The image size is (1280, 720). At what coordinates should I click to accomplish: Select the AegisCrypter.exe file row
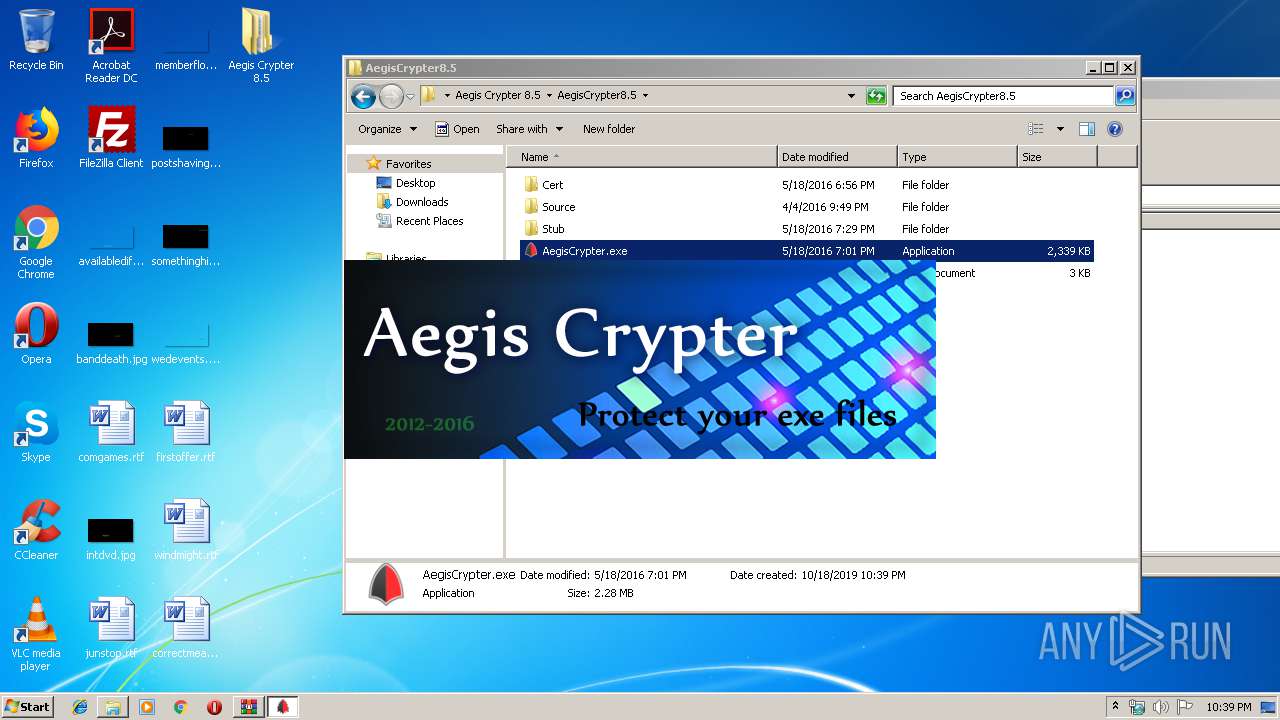[807, 251]
